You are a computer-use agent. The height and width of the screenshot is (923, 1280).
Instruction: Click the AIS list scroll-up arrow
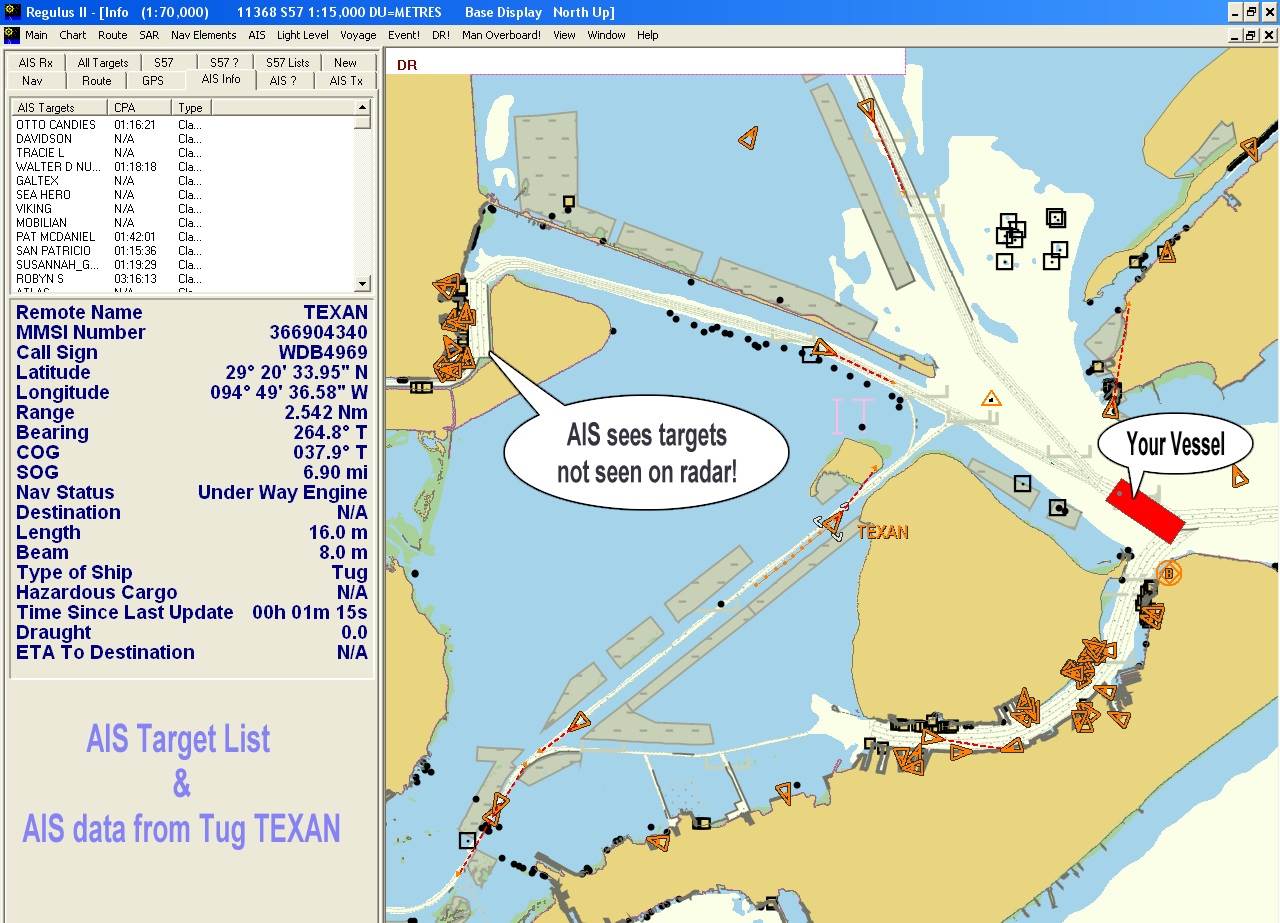365,107
